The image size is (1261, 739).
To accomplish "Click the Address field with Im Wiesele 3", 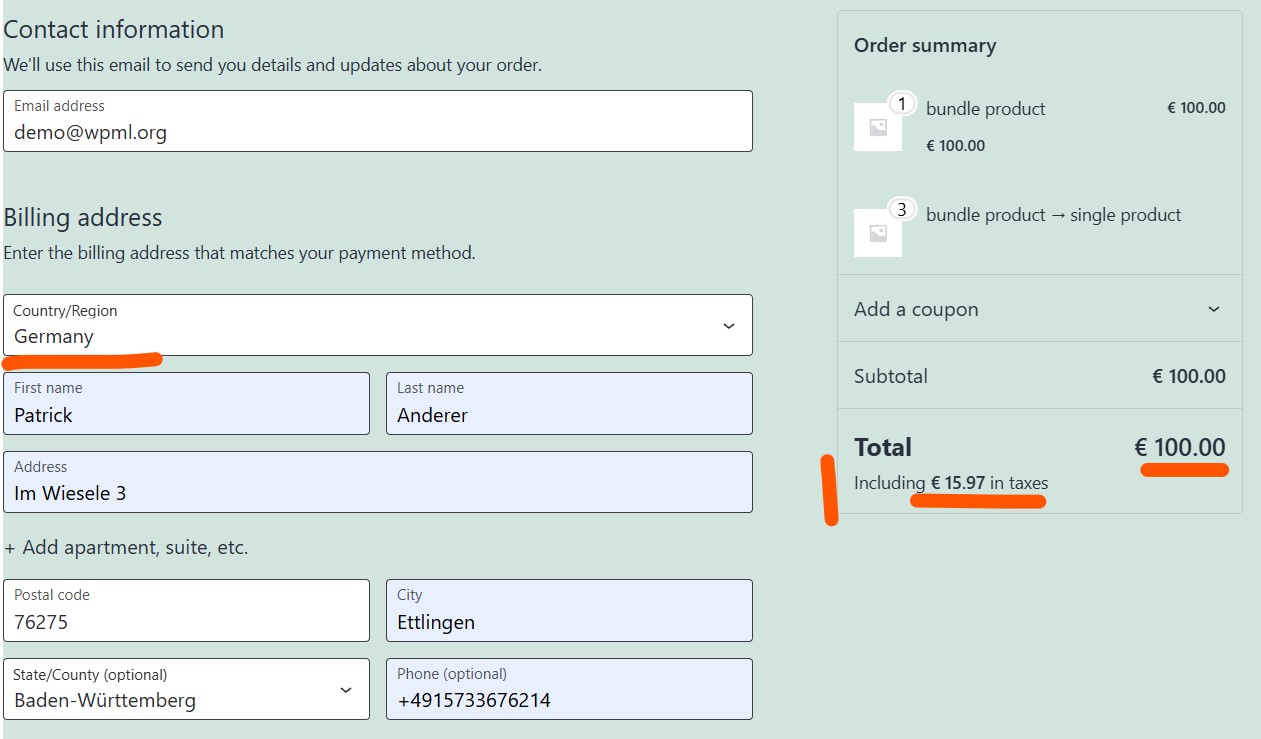I will click(377, 482).
